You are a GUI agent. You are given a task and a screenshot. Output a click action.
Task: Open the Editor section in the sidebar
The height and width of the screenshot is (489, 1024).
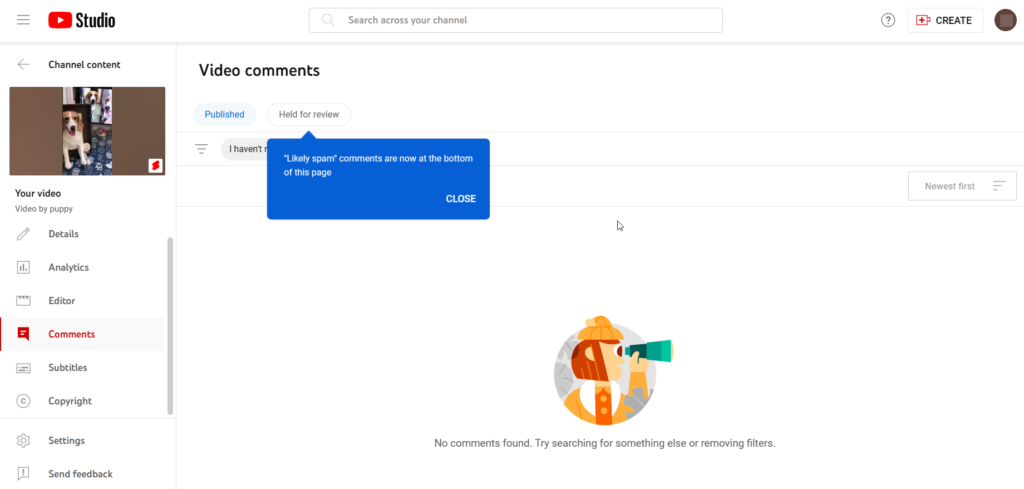(x=62, y=301)
